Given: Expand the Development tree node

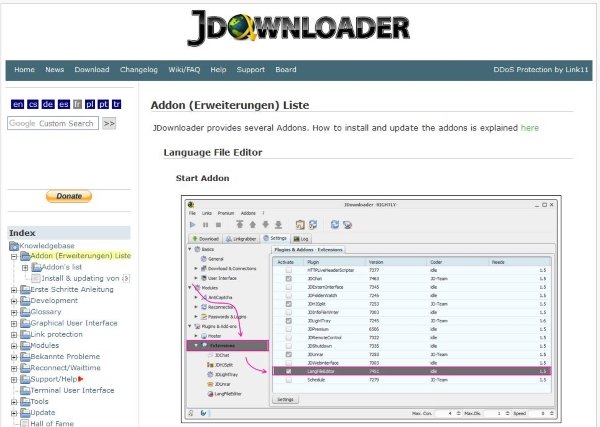Looking at the screenshot, I should (14, 301).
